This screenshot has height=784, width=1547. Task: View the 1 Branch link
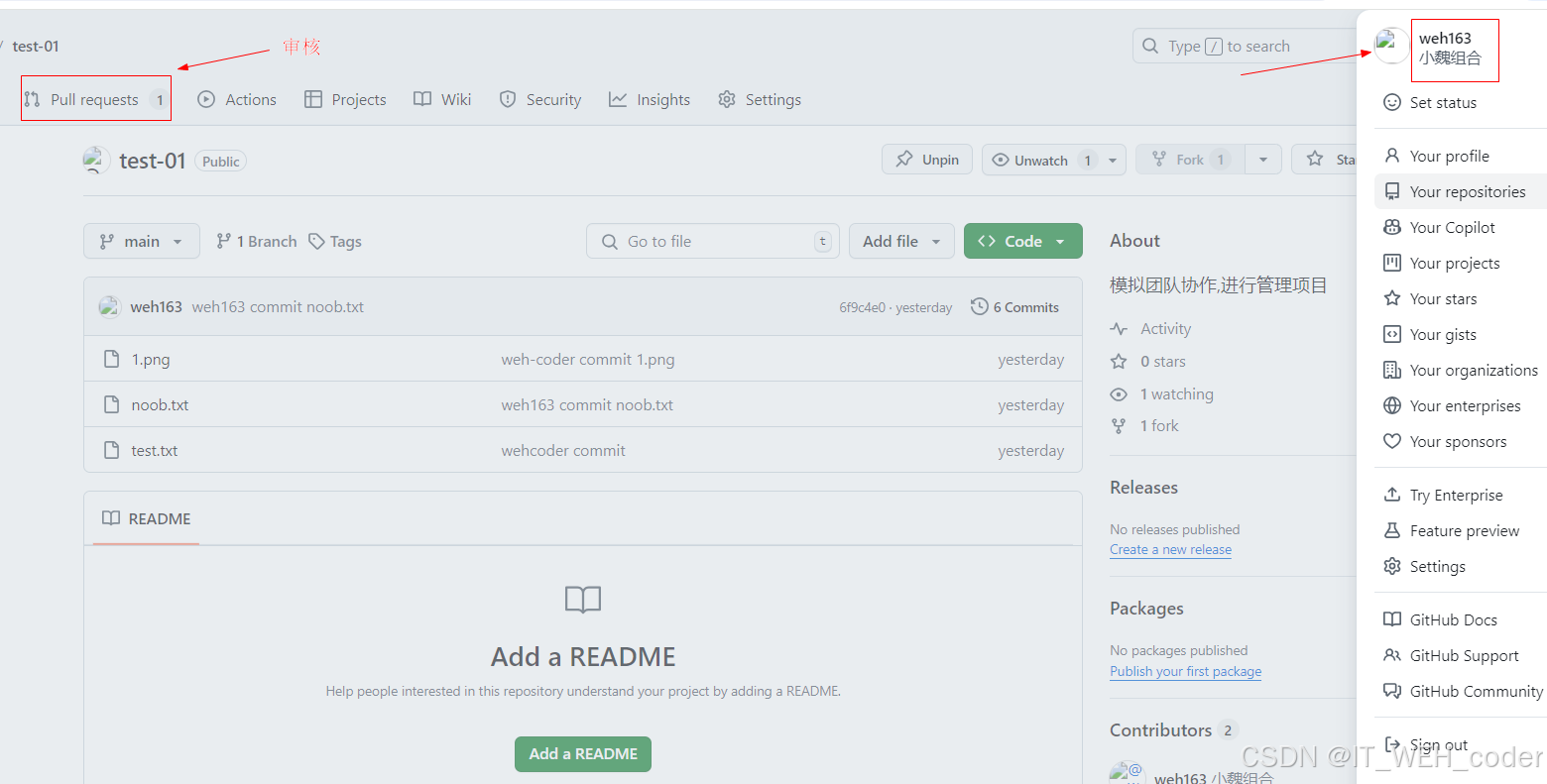(x=257, y=241)
